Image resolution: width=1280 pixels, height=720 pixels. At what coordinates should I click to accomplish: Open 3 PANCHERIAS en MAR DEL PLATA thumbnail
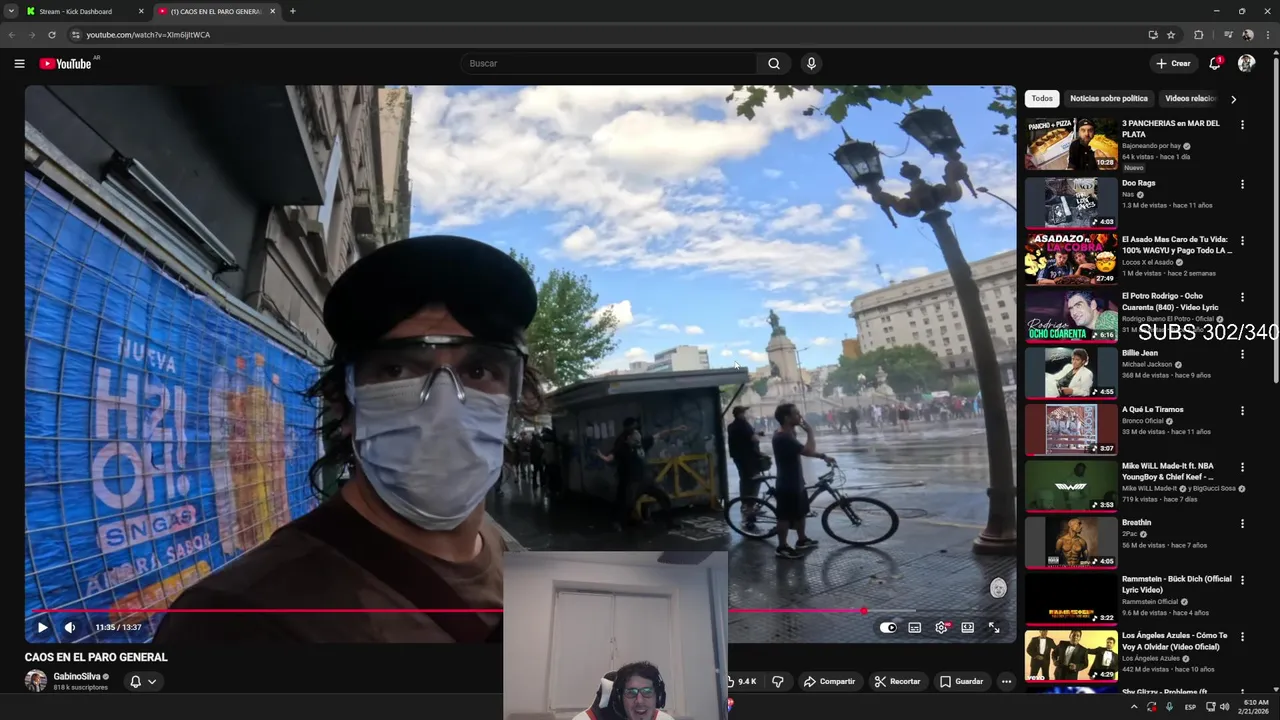click(x=1071, y=144)
